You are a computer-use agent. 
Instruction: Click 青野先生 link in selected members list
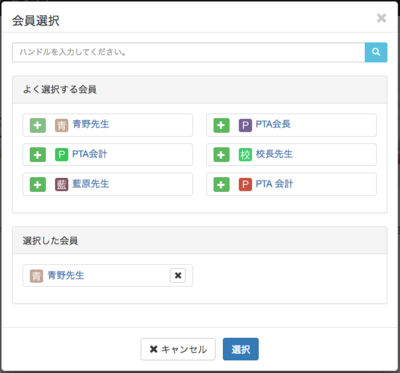click(66, 275)
